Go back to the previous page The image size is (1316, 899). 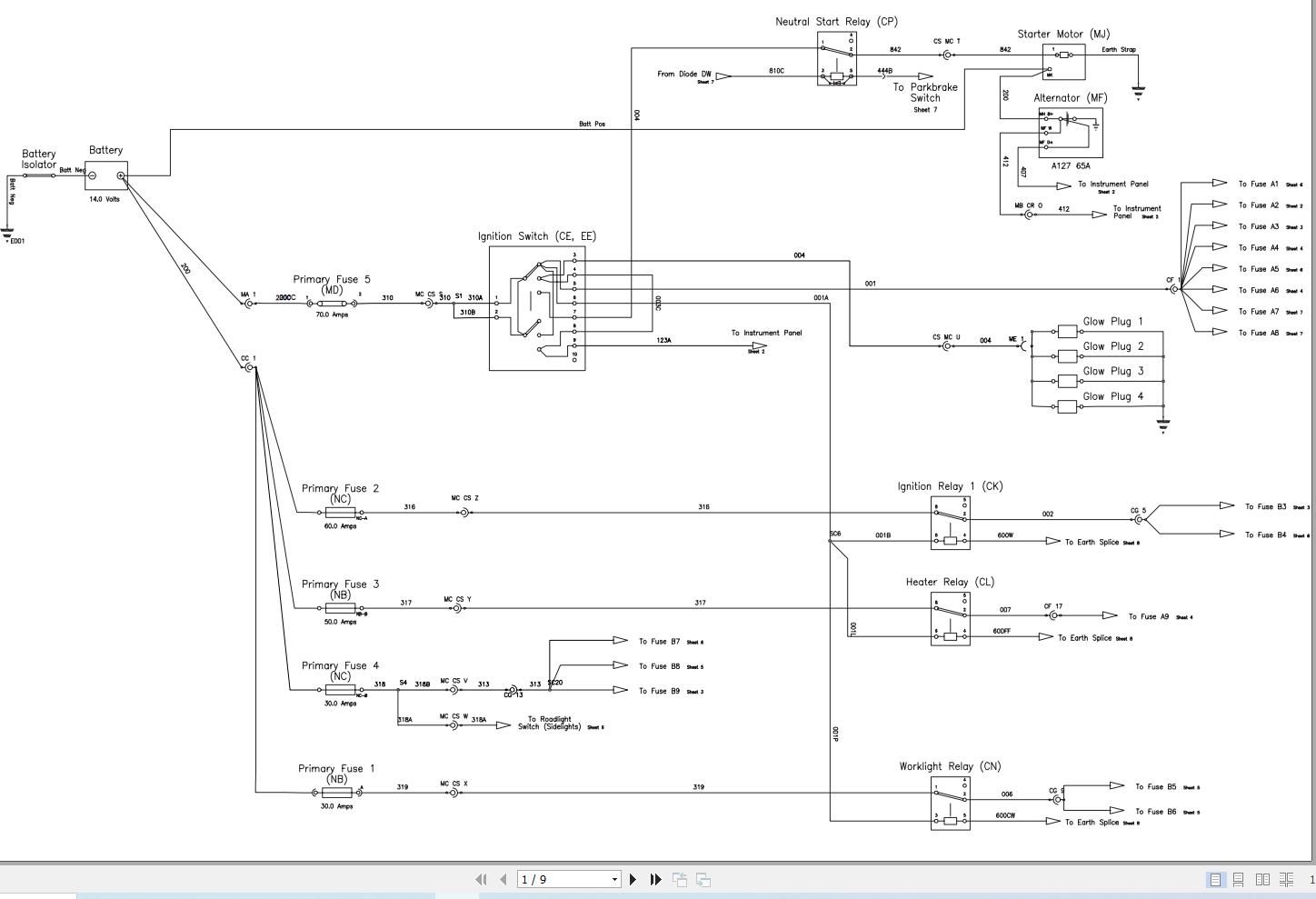(503, 879)
